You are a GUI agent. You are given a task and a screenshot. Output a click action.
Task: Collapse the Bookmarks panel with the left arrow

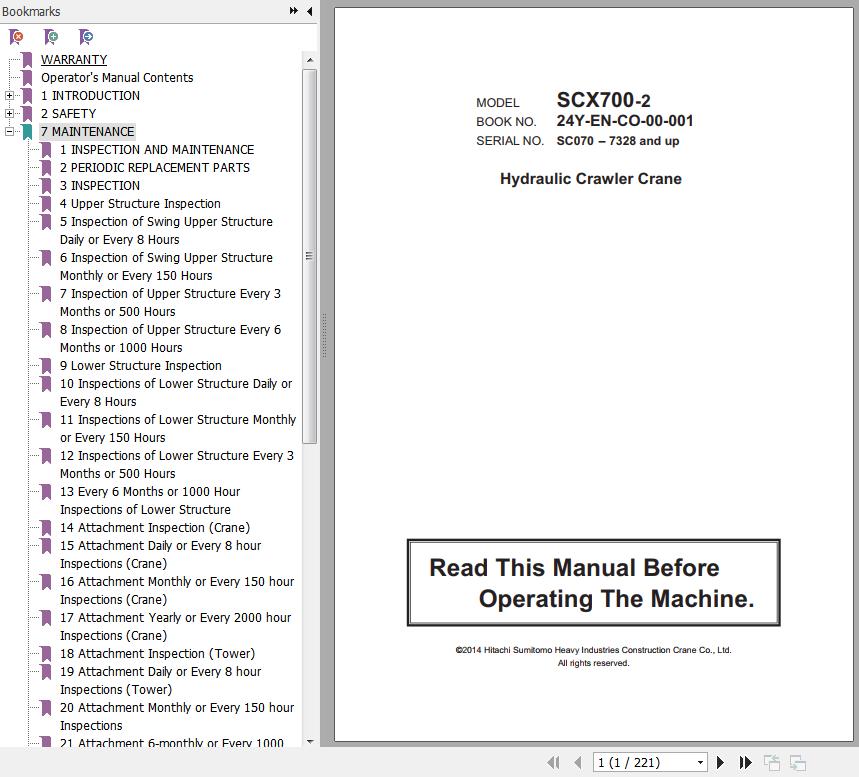[x=310, y=11]
